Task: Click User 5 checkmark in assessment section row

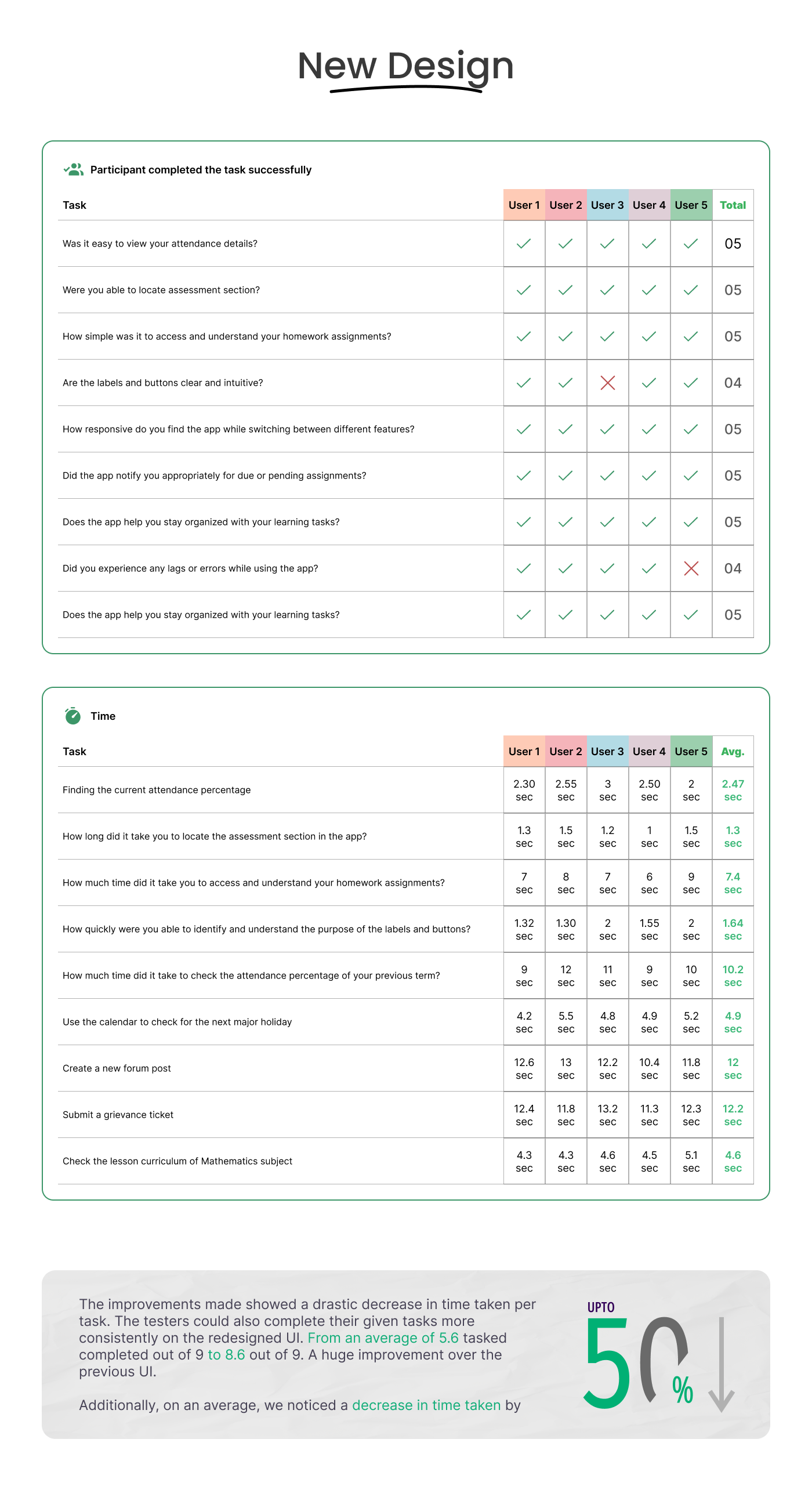Action: tap(691, 290)
